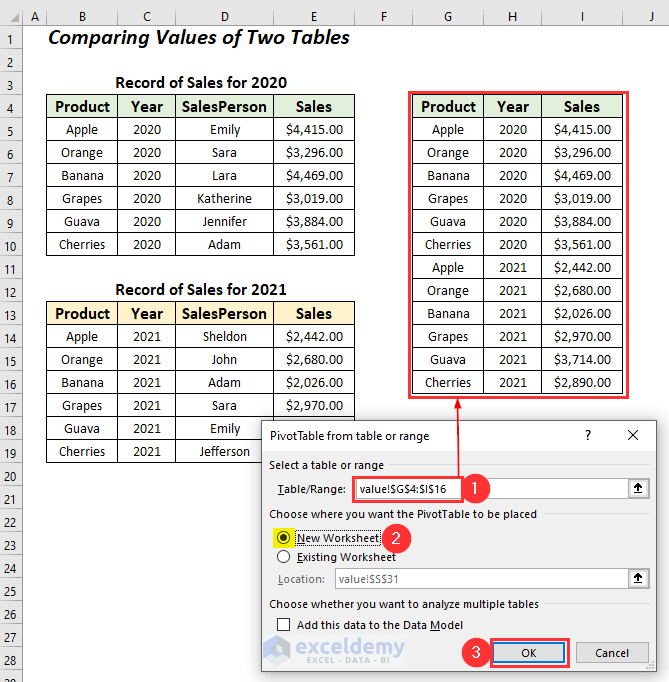Screen dimensions: 669x682
Task: Select the New Worksheet radio option
Action: point(283,538)
